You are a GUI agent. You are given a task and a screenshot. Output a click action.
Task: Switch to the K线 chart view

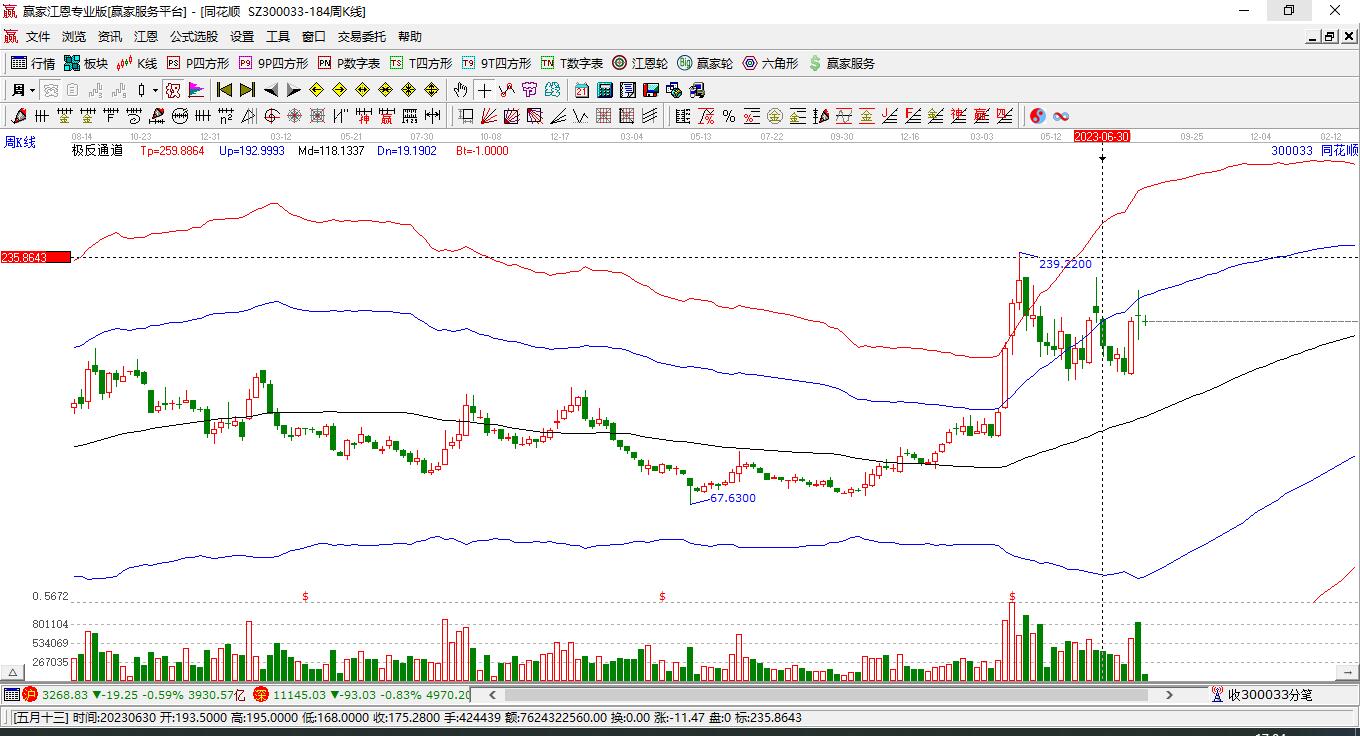pos(137,63)
